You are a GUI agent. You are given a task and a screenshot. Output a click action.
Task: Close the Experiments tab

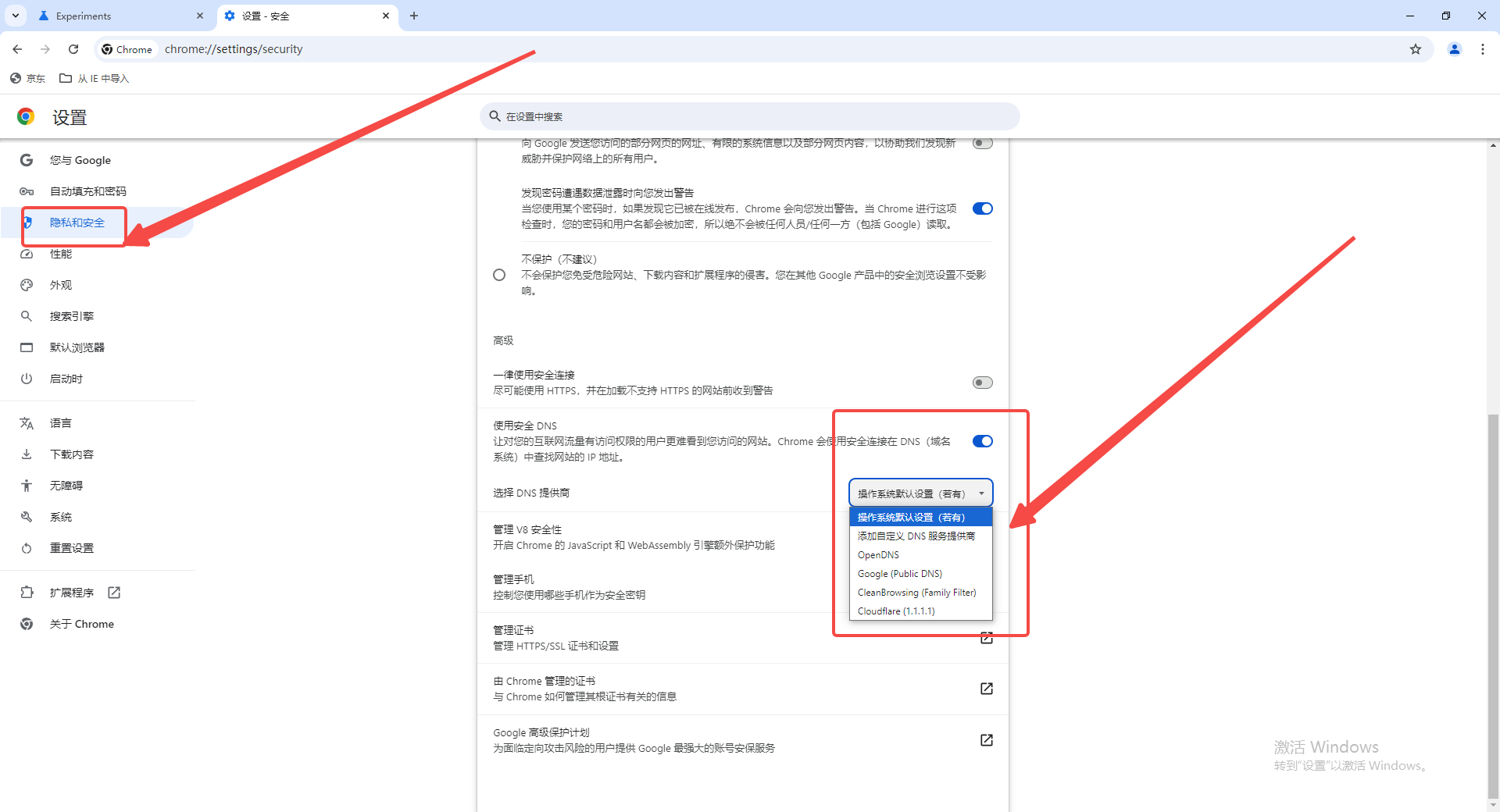pyautogui.click(x=200, y=16)
